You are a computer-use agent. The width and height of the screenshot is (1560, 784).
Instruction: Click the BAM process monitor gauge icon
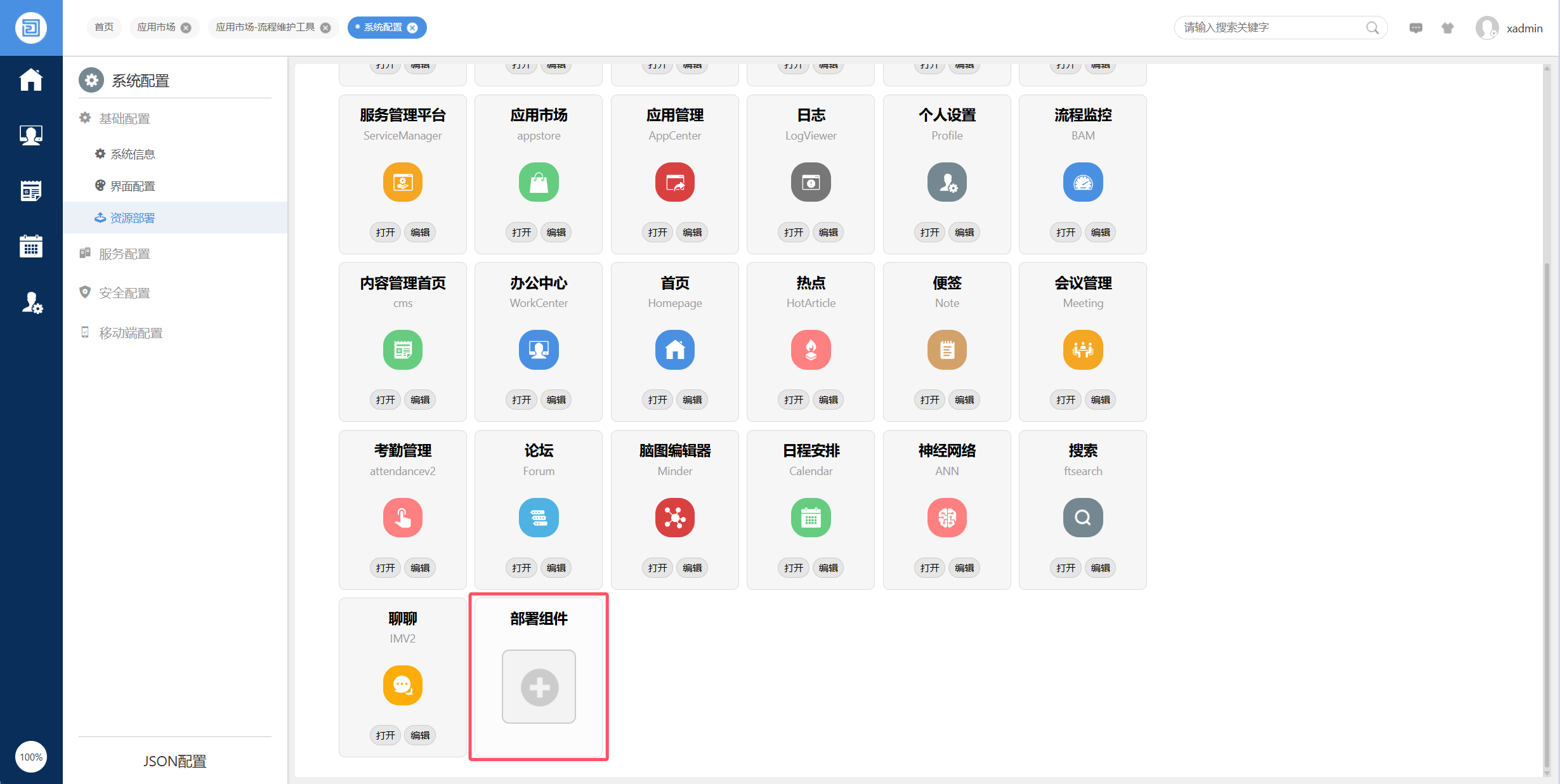point(1082,182)
